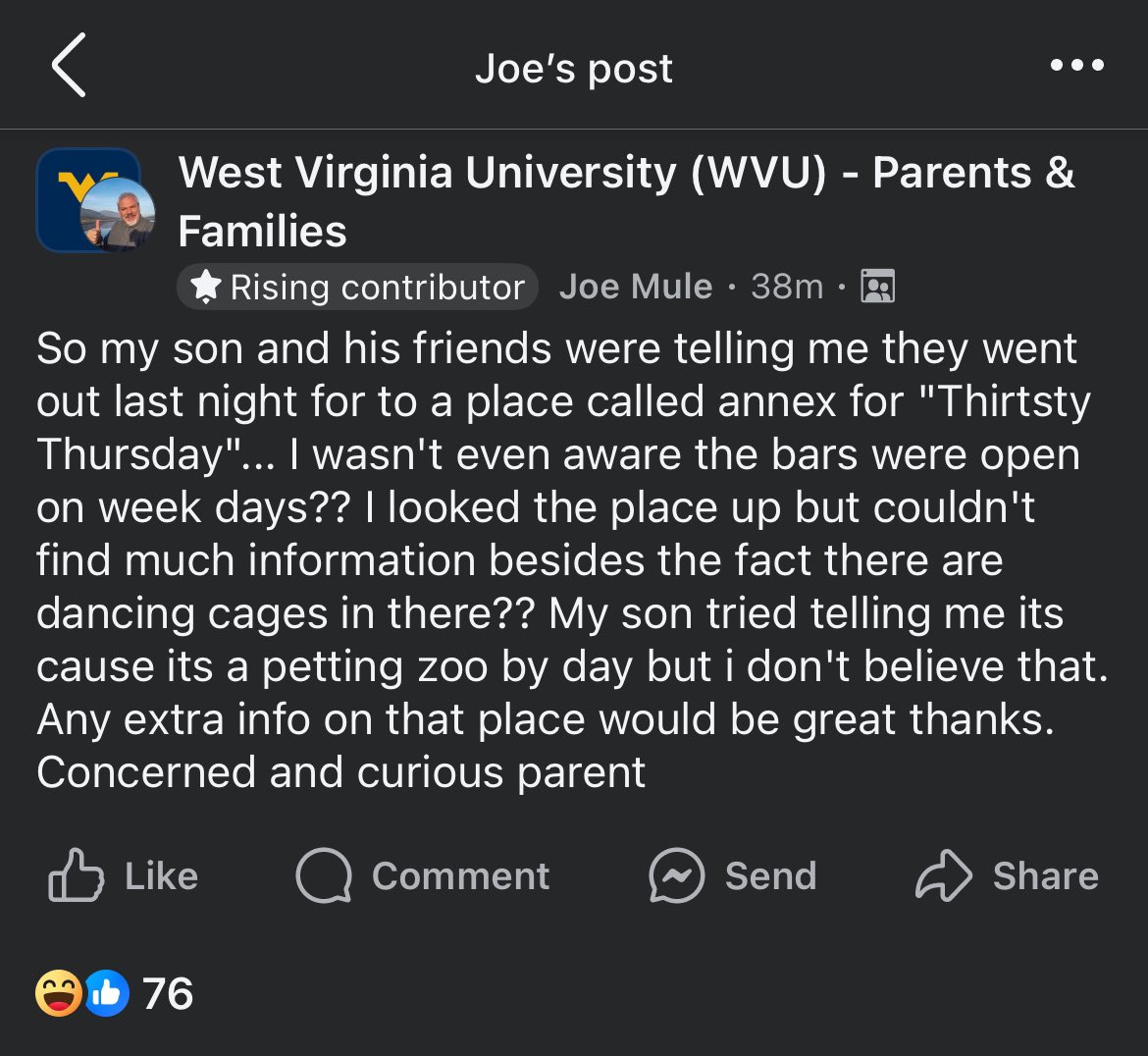Open the poster's small profile picture

coord(117,215)
